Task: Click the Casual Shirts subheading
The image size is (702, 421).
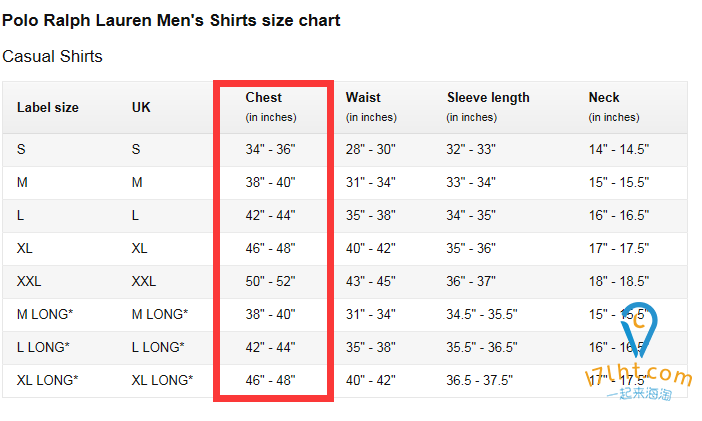Action: coord(52,56)
